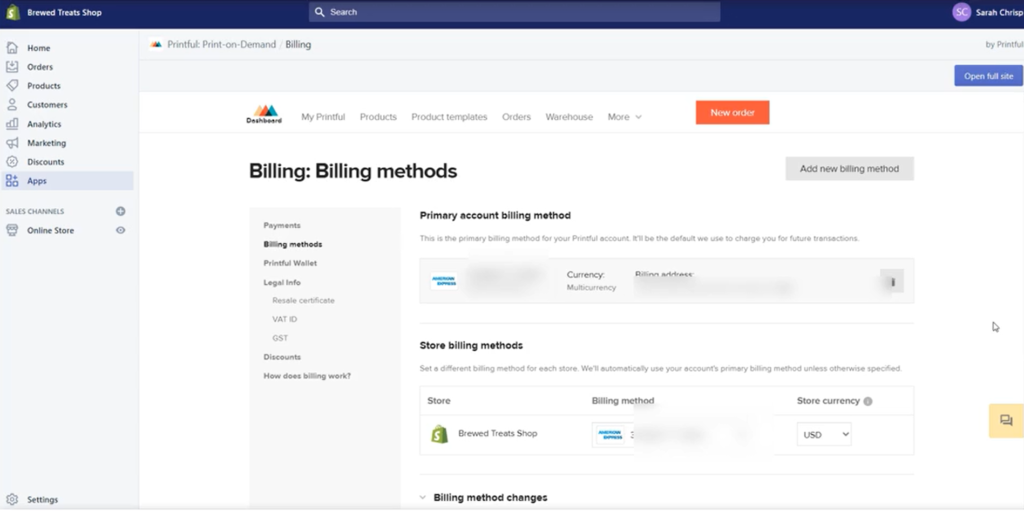Click the Online Store storefront icon

[x=12, y=230]
